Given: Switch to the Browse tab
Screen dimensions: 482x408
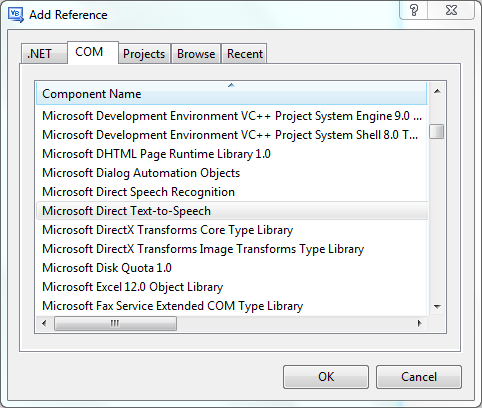Looking at the screenshot, I should click(196, 54).
